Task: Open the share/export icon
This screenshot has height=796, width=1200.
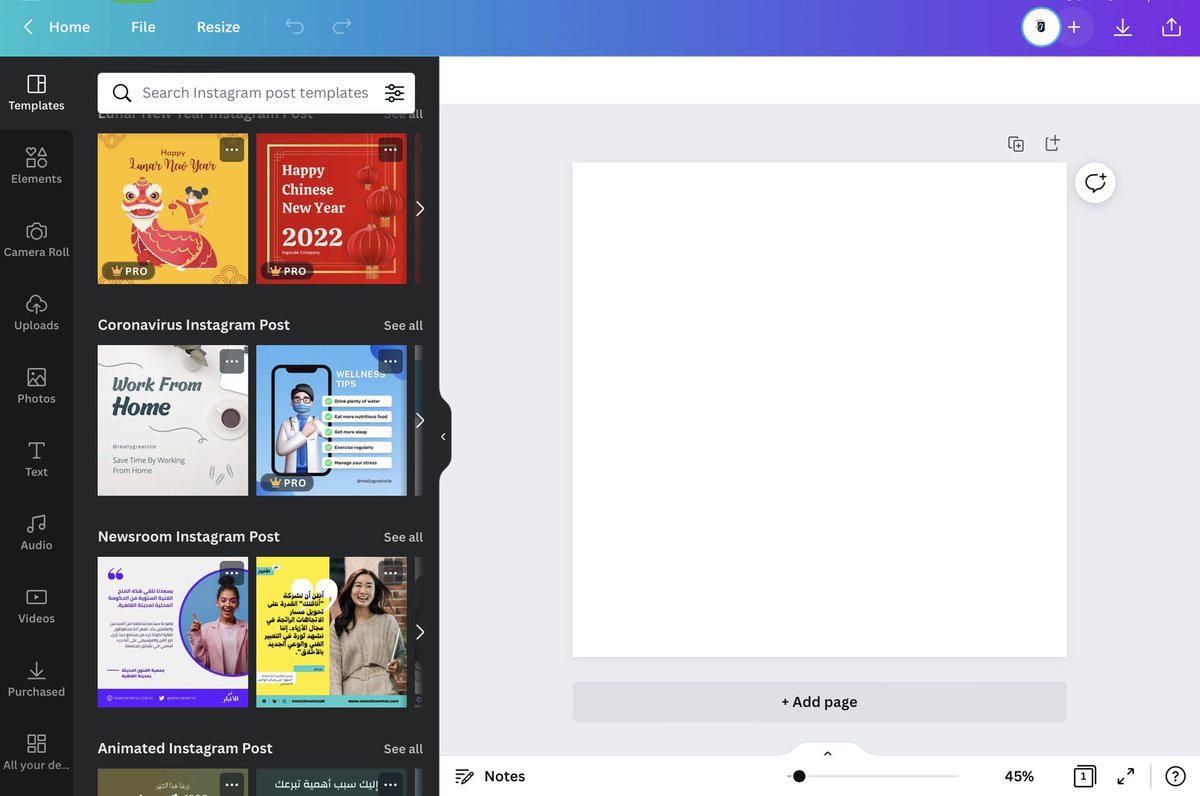Action: (1171, 27)
